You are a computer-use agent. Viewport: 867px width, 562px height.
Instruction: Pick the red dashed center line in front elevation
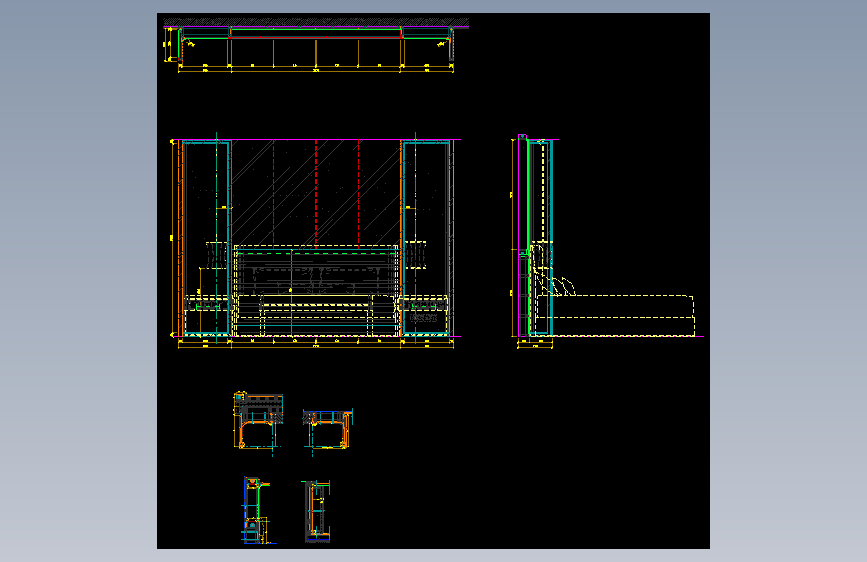click(316, 192)
